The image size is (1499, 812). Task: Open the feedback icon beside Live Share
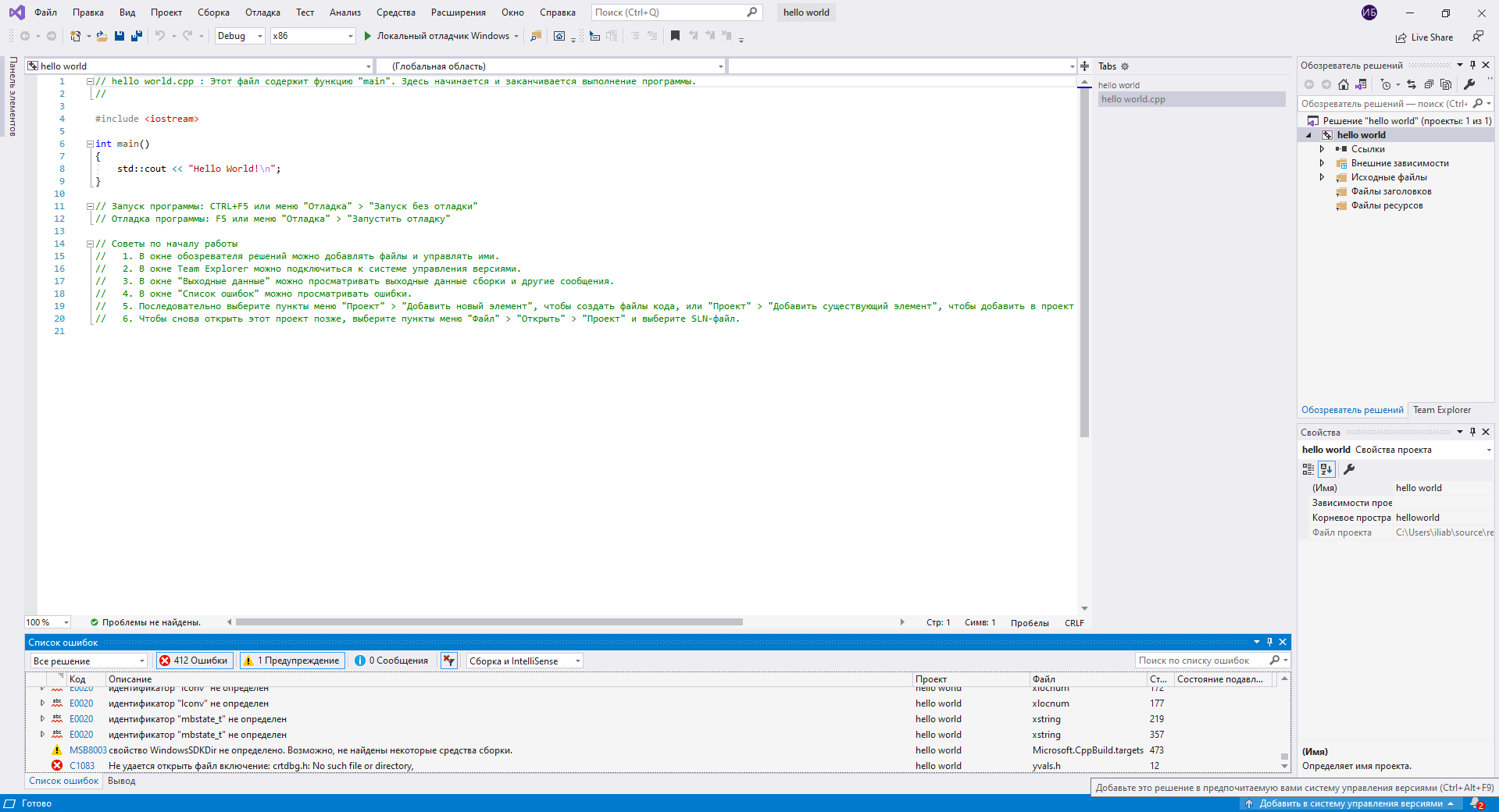(x=1478, y=37)
